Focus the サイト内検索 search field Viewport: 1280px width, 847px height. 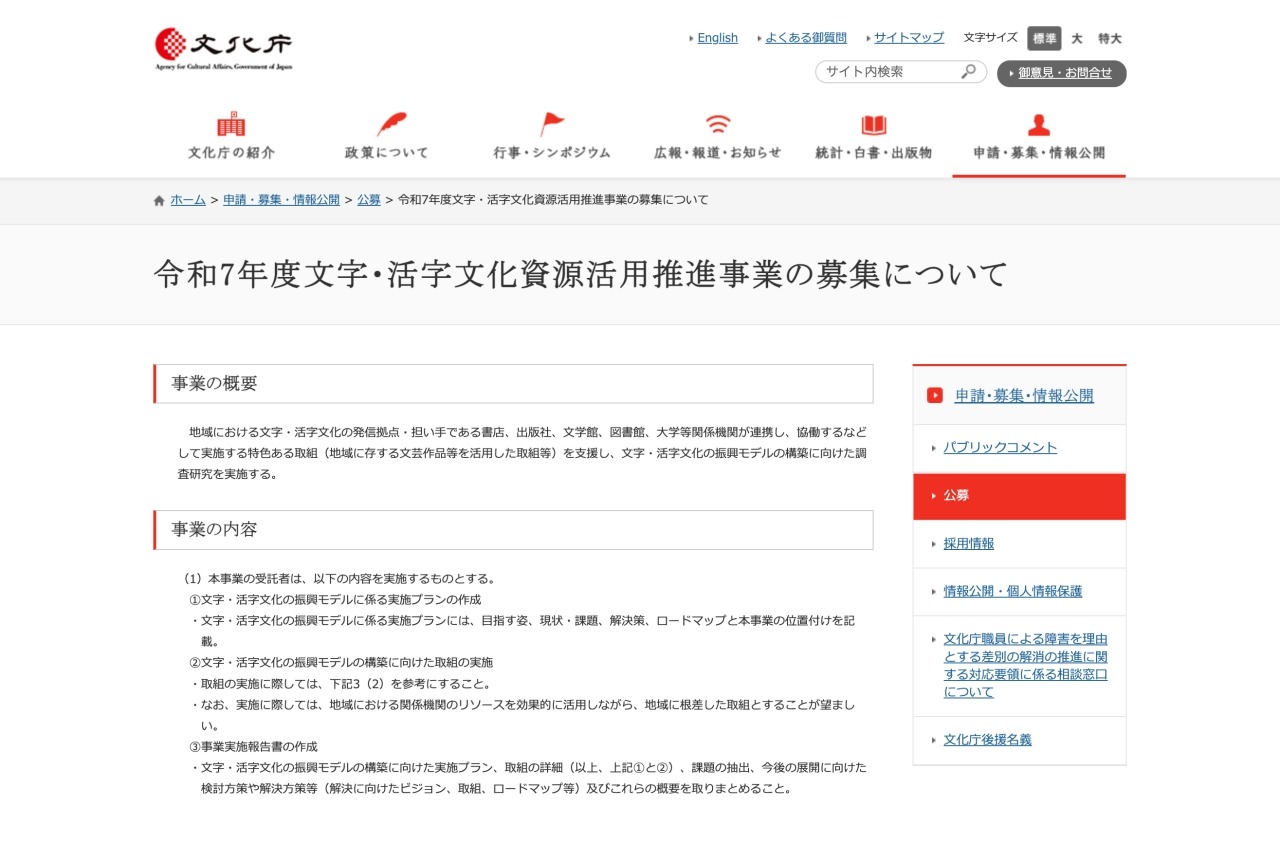(888, 72)
